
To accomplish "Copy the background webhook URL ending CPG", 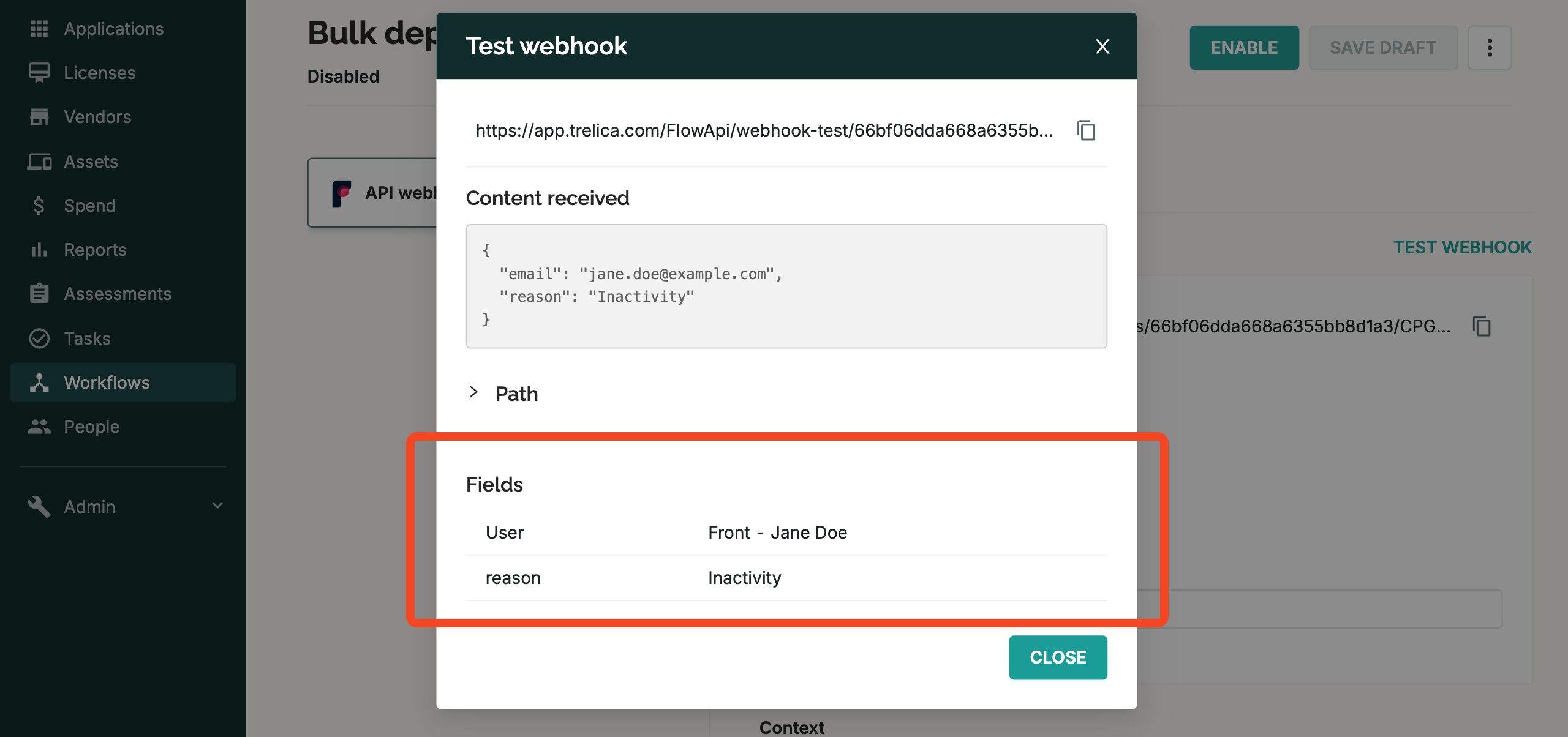I will (1482, 326).
